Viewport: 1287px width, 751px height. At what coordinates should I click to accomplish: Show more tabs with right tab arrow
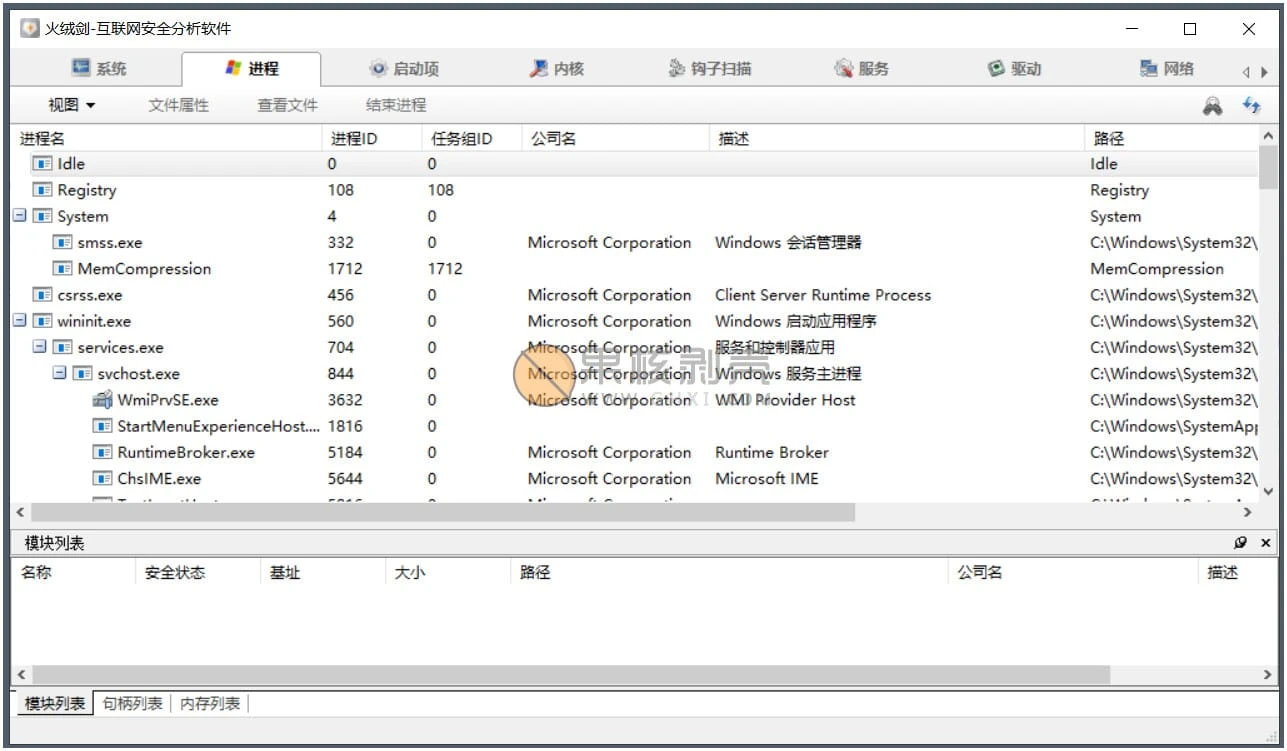click(x=1264, y=72)
